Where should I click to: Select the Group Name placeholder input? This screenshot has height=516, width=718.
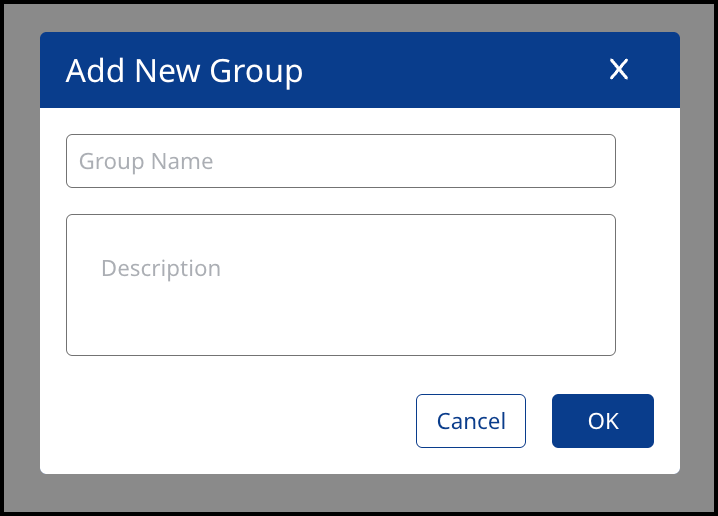(340, 161)
